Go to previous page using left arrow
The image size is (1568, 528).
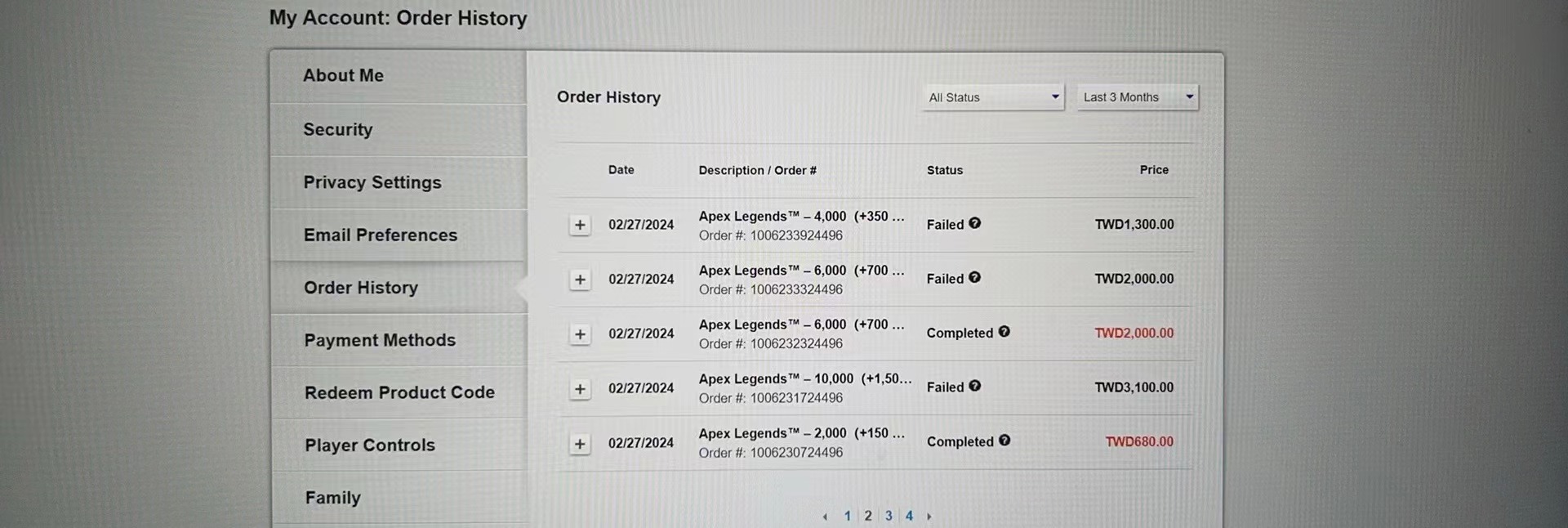point(825,517)
